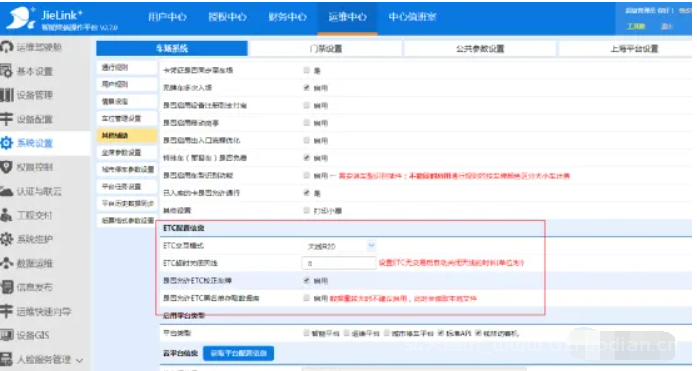Open the 通行规则 submenu item
Image resolution: width=697 pixels, height=371 pixels.
pyautogui.click(x=127, y=68)
